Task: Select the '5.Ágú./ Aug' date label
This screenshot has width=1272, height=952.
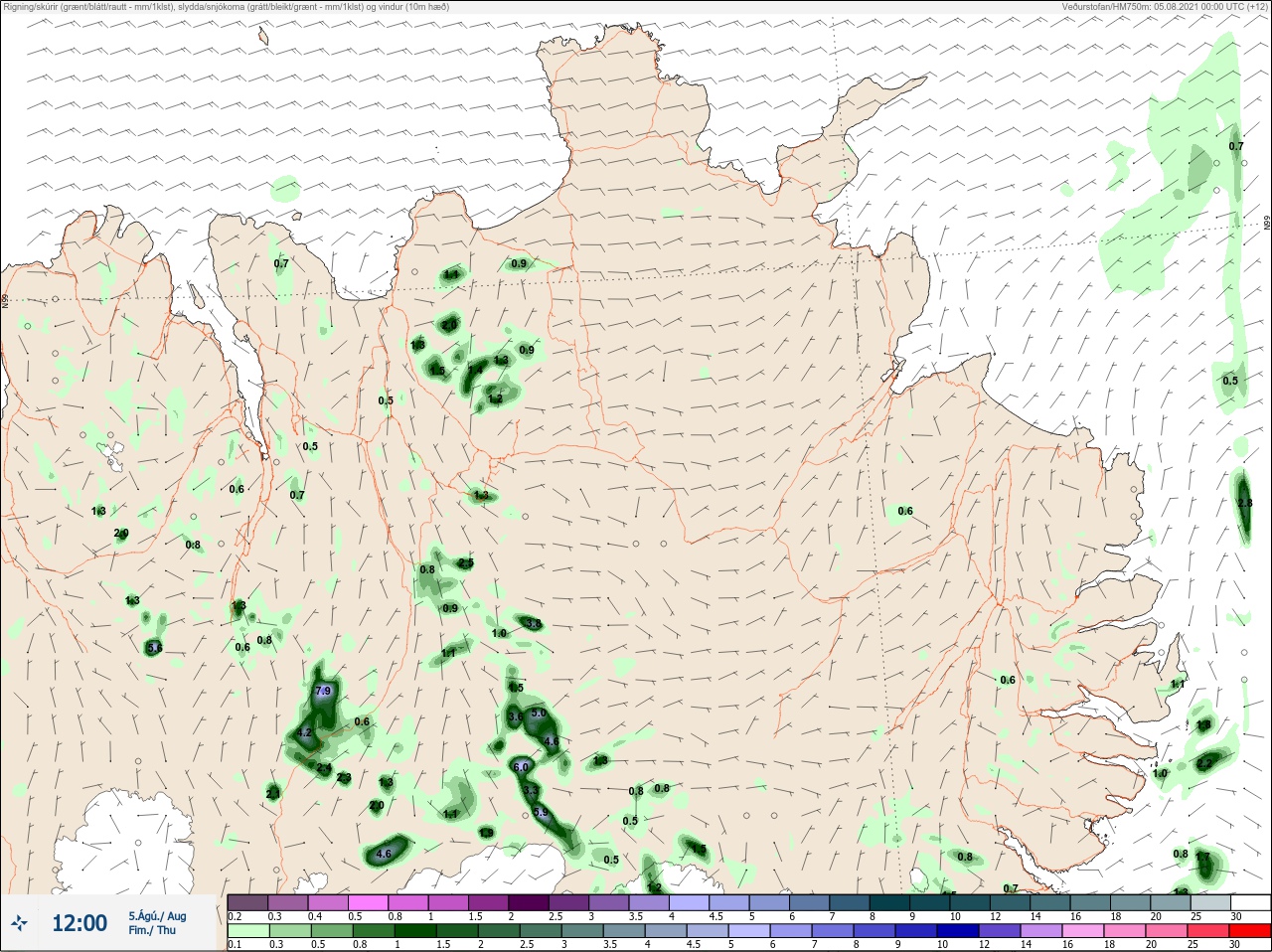Action: tap(157, 916)
